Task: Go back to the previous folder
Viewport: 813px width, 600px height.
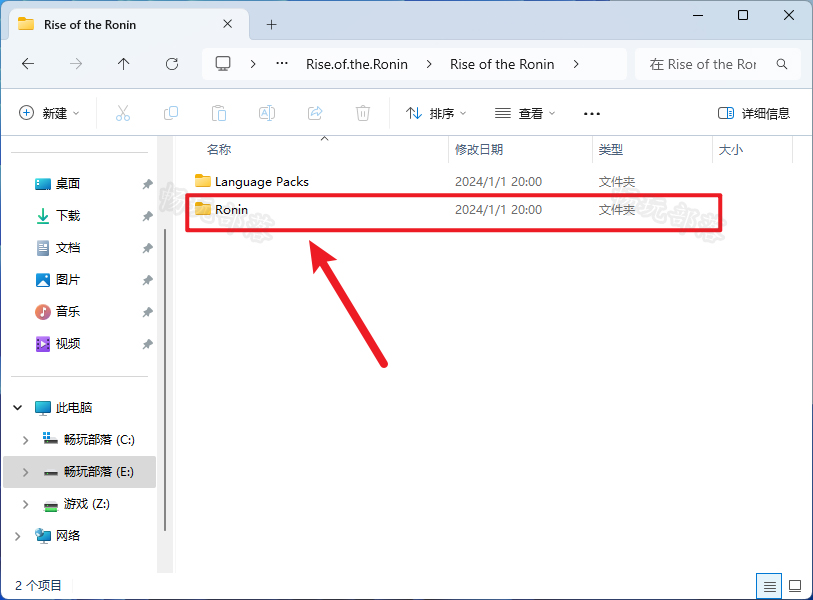Action: pyautogui.click(x=28, y=64)
